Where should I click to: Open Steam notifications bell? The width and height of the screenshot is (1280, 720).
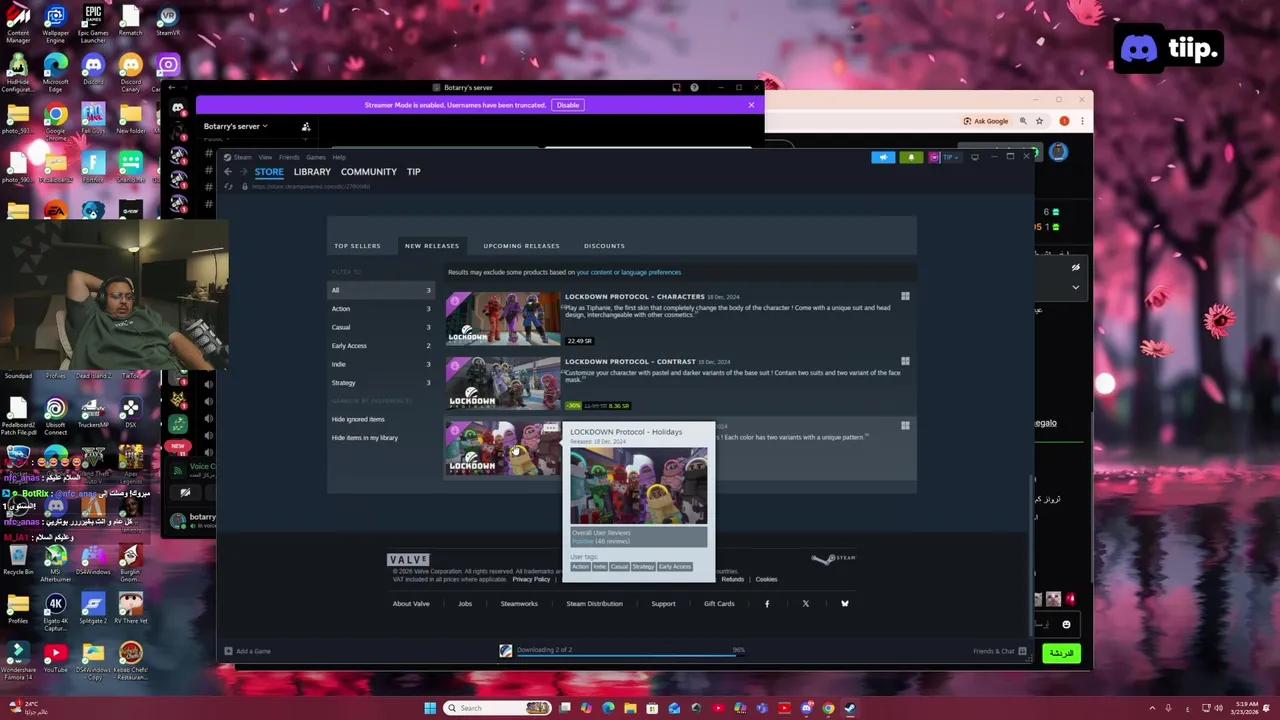pos(911,157)
